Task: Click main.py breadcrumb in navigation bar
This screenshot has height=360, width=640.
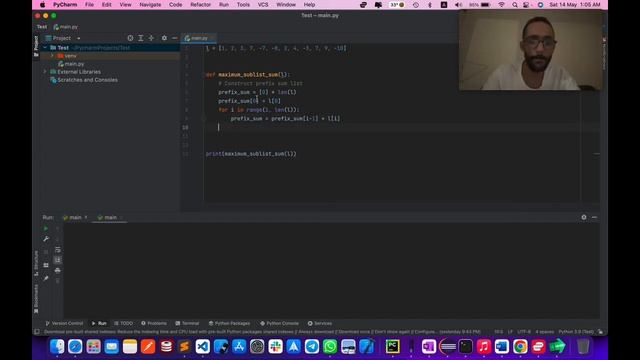Action: coord(66,27)
